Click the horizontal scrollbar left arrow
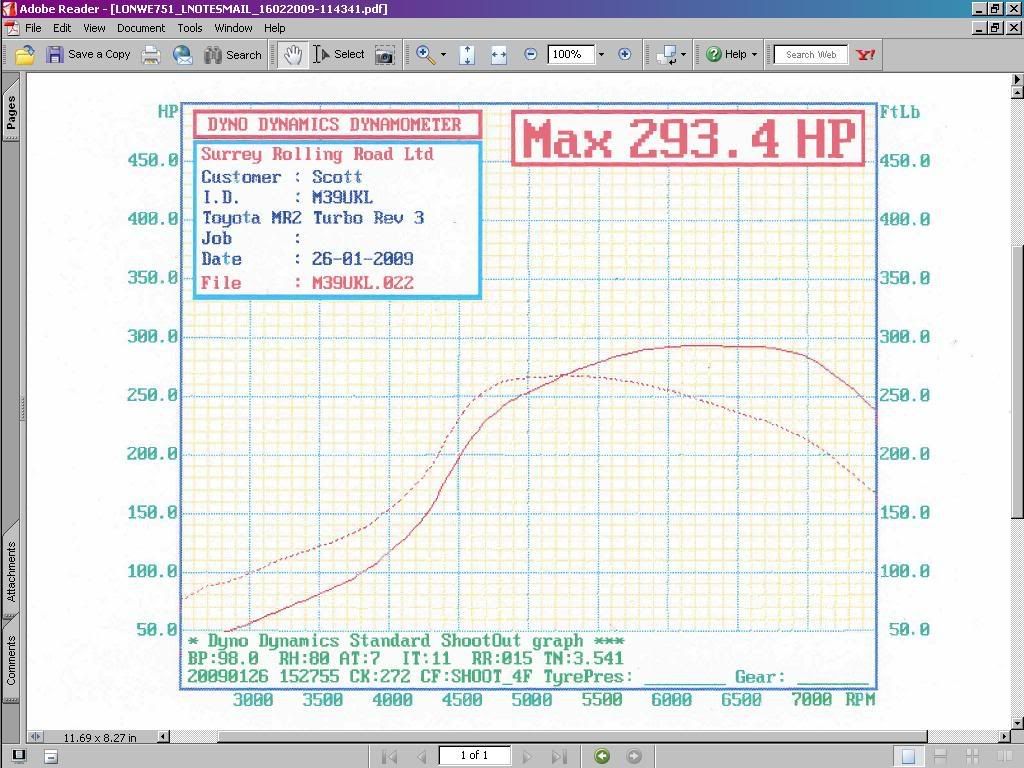Screen dimensions: 1024x768 pos(163,737)
